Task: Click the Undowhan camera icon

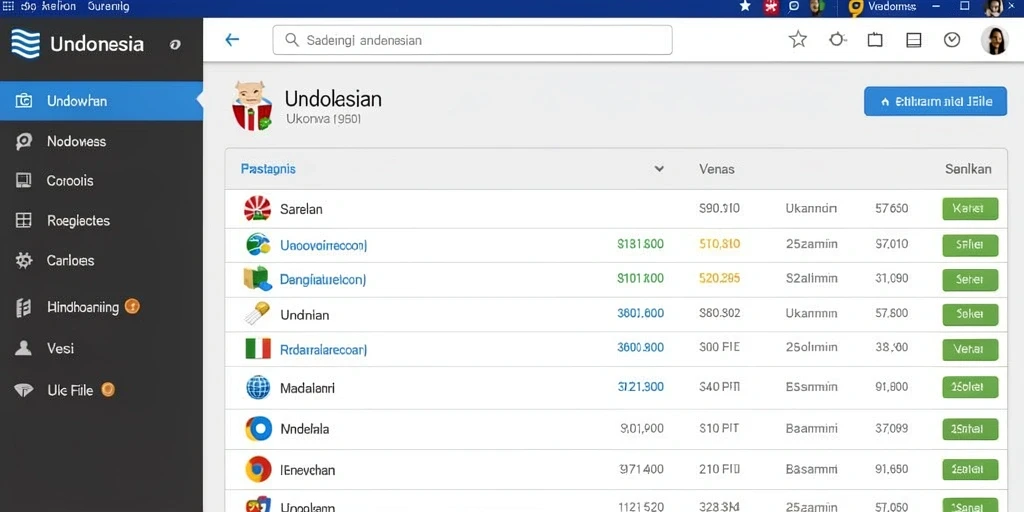Action: (x=24, y=101)
